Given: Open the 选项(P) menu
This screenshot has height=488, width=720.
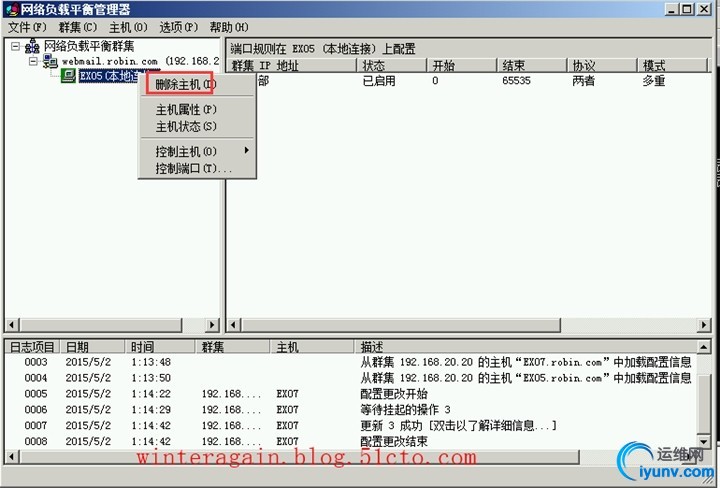Looking at the screenshot, I should pyautogui.click(x=179, y=27).
